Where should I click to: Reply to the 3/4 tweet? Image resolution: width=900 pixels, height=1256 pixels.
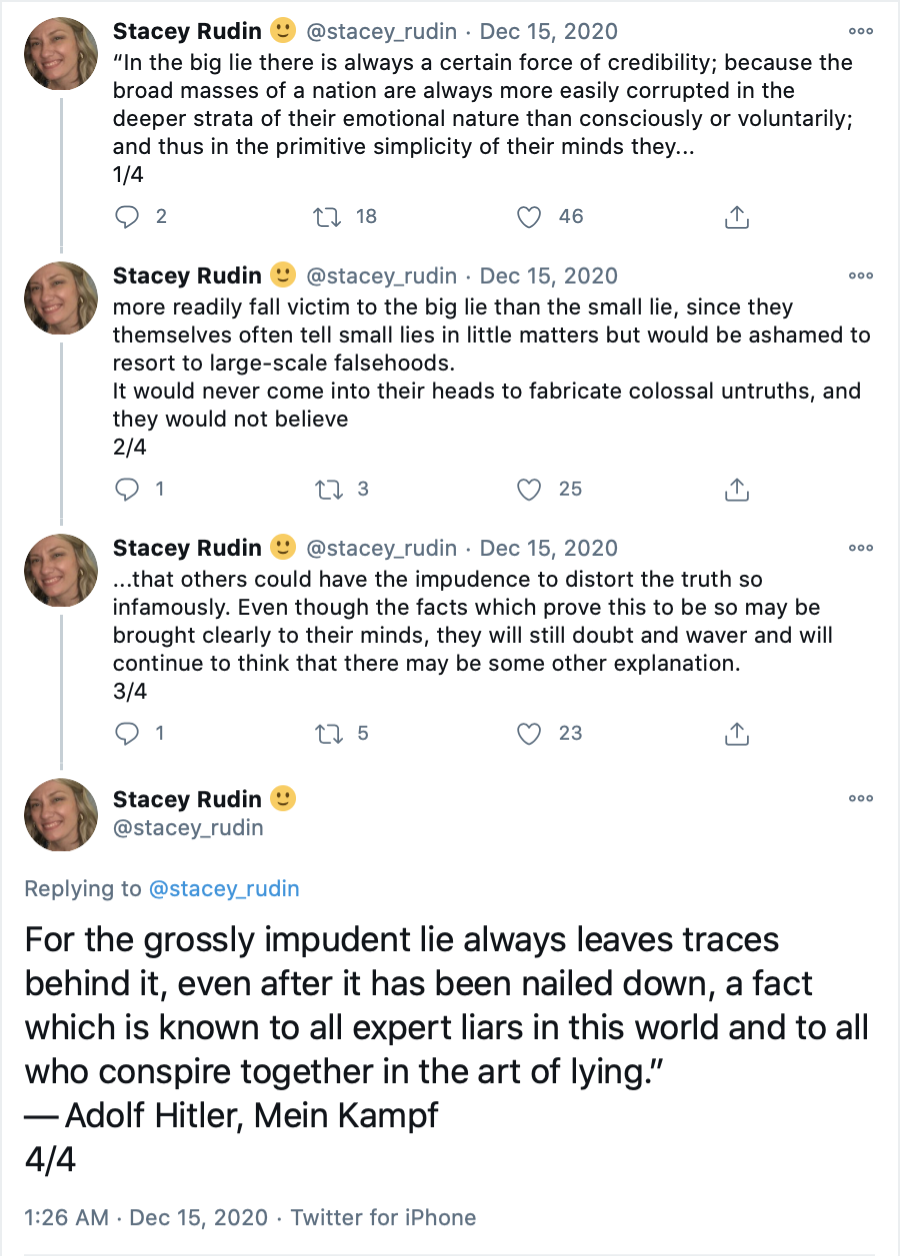click(x=127, y=733)
